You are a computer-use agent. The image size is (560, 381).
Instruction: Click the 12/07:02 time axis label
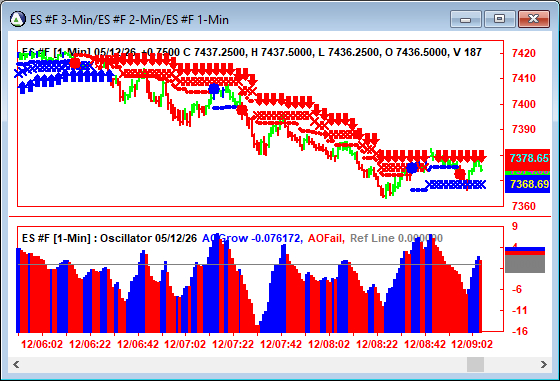click(185, 344)
